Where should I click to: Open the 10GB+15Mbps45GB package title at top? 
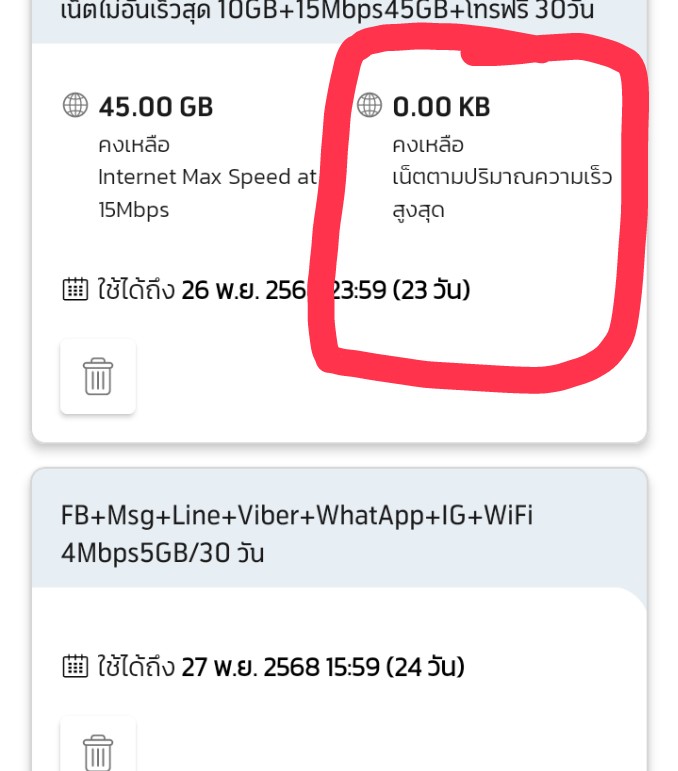pos(327,10)
